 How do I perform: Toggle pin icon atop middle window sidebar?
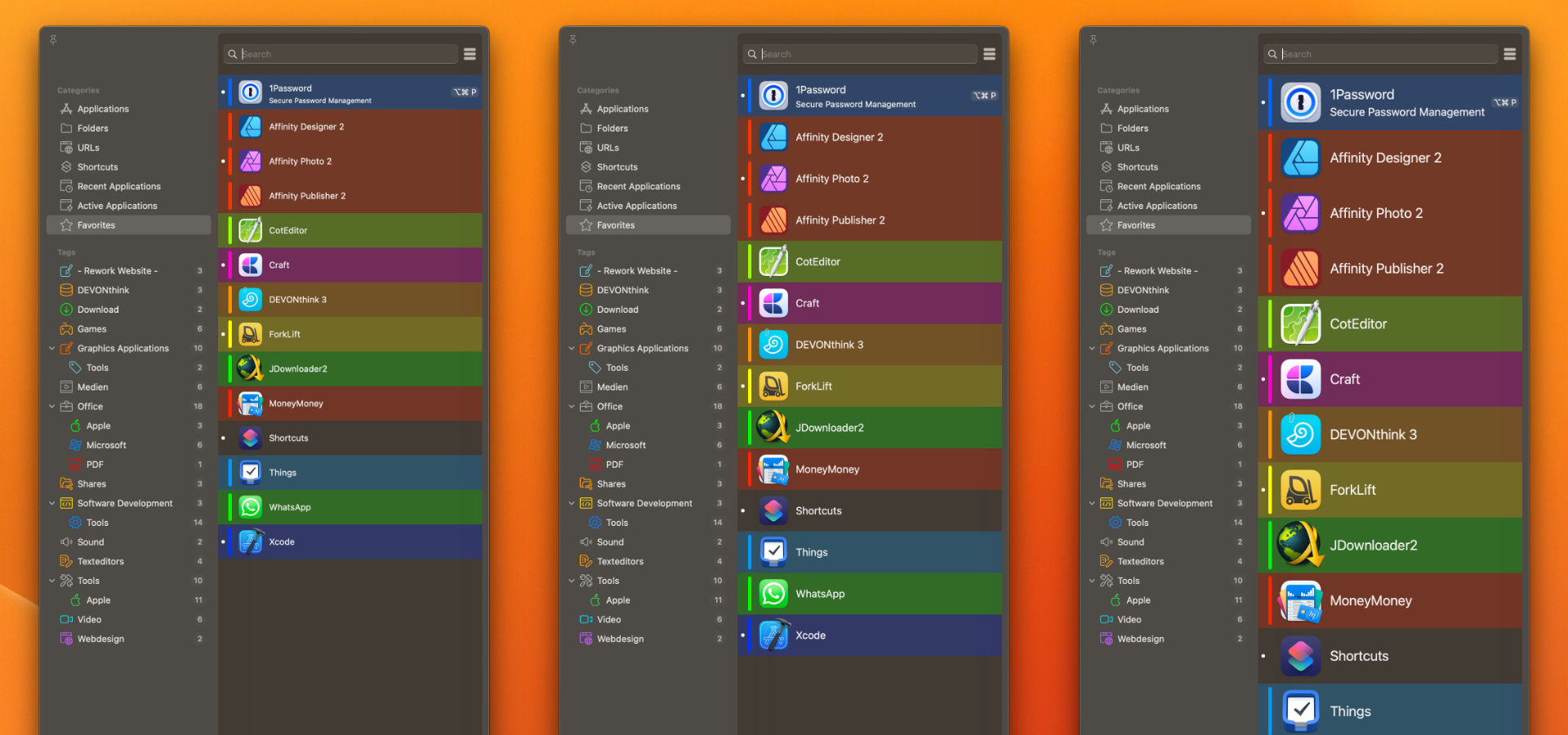(x=573, y=39)
